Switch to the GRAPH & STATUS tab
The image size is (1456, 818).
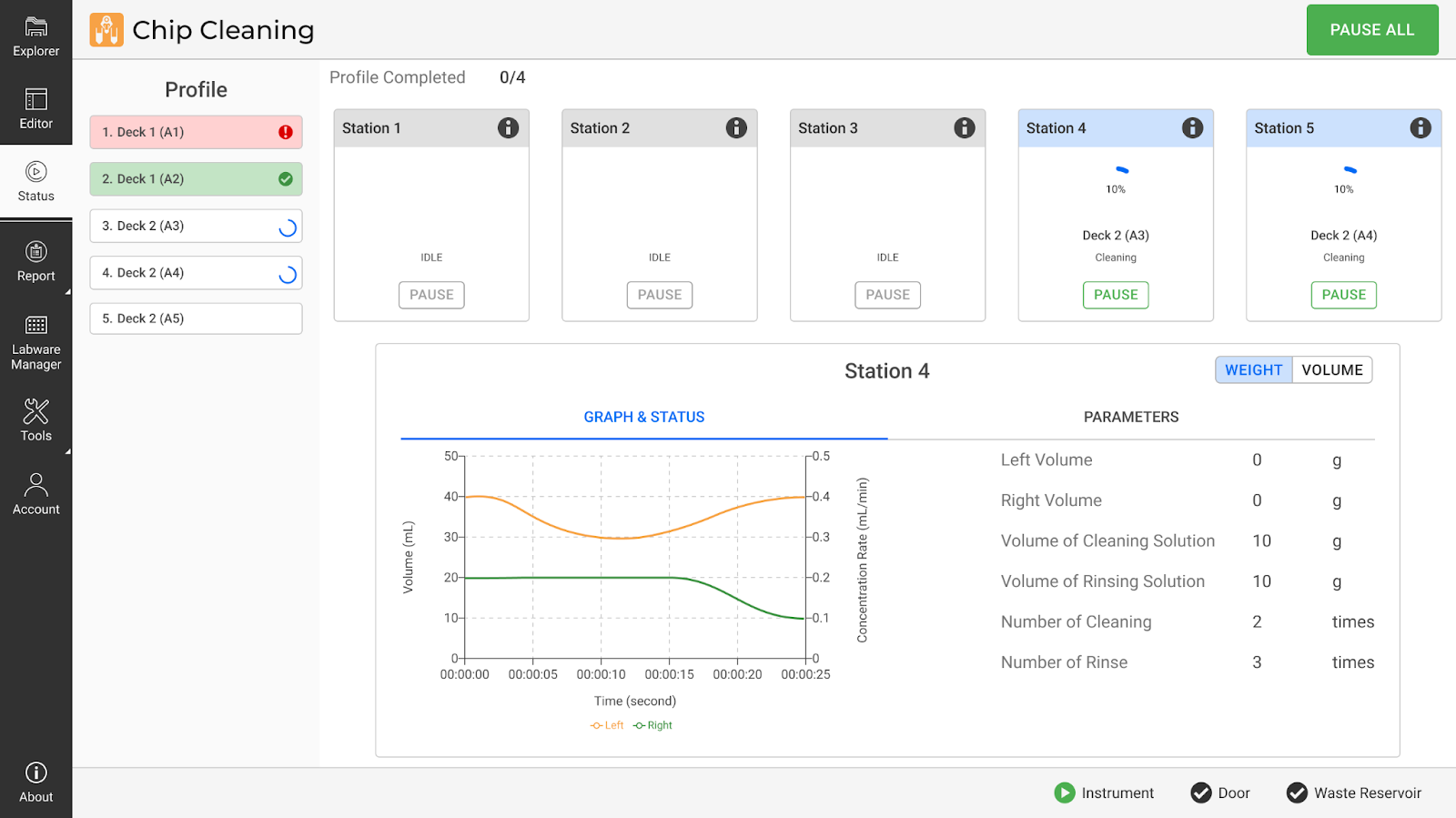(643, 417)
